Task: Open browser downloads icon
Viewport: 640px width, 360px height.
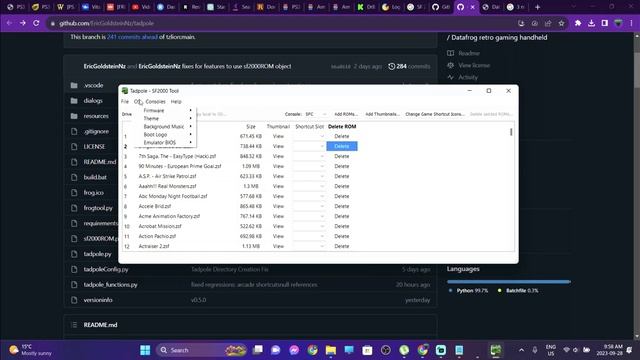Action: tap(591, 23)
